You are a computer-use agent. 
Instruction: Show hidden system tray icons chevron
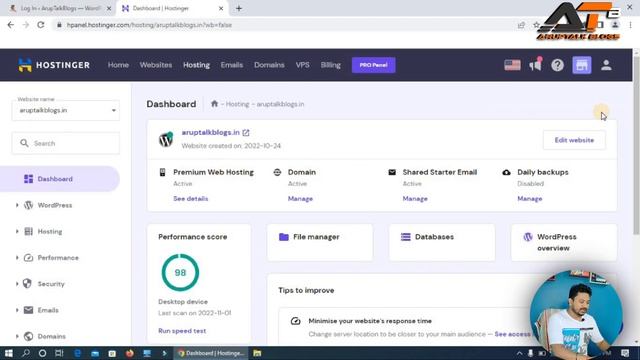[519, 353]
